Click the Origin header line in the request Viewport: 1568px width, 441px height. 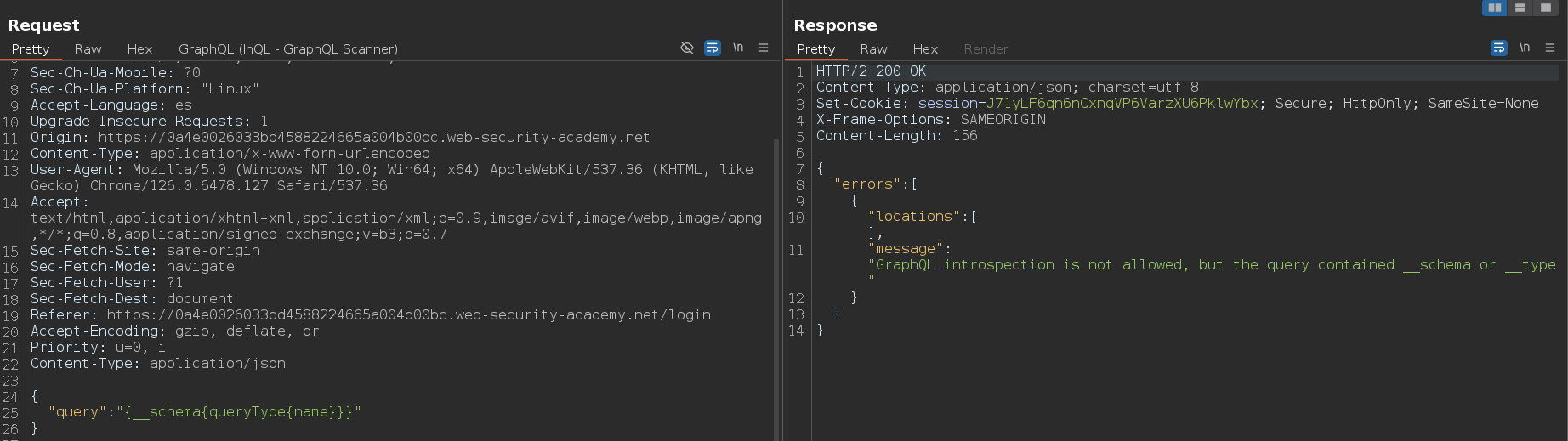click(x=340, y=138)
